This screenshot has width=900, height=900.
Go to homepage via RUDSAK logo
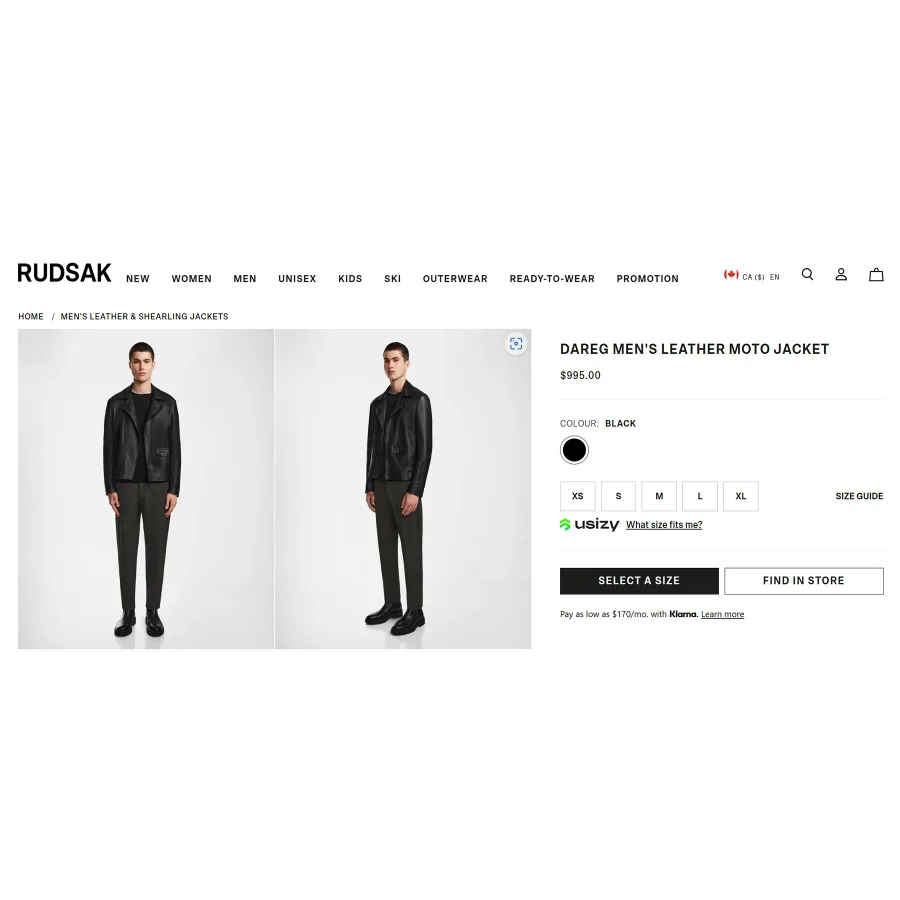click(64, 273)
